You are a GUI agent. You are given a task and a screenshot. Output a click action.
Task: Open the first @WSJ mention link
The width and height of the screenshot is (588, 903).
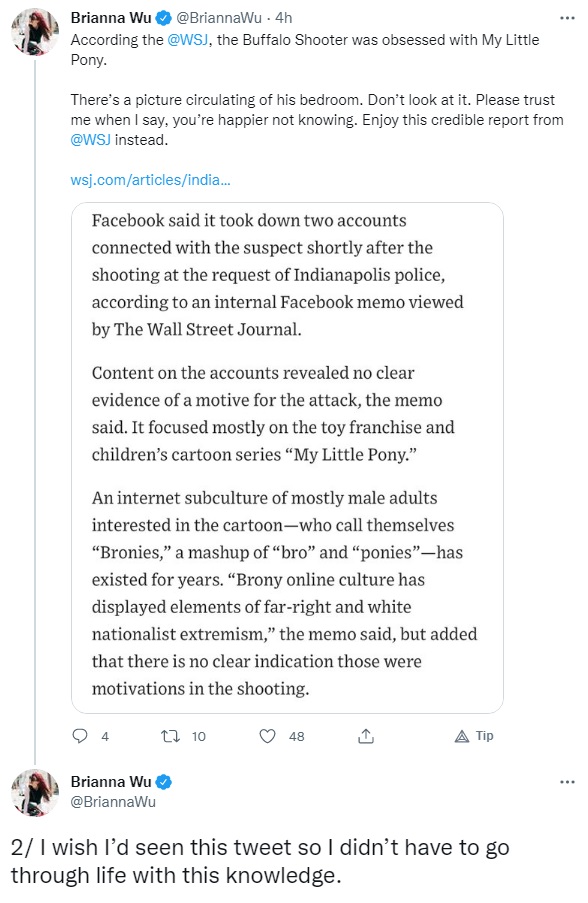click(x=188, y=40)
